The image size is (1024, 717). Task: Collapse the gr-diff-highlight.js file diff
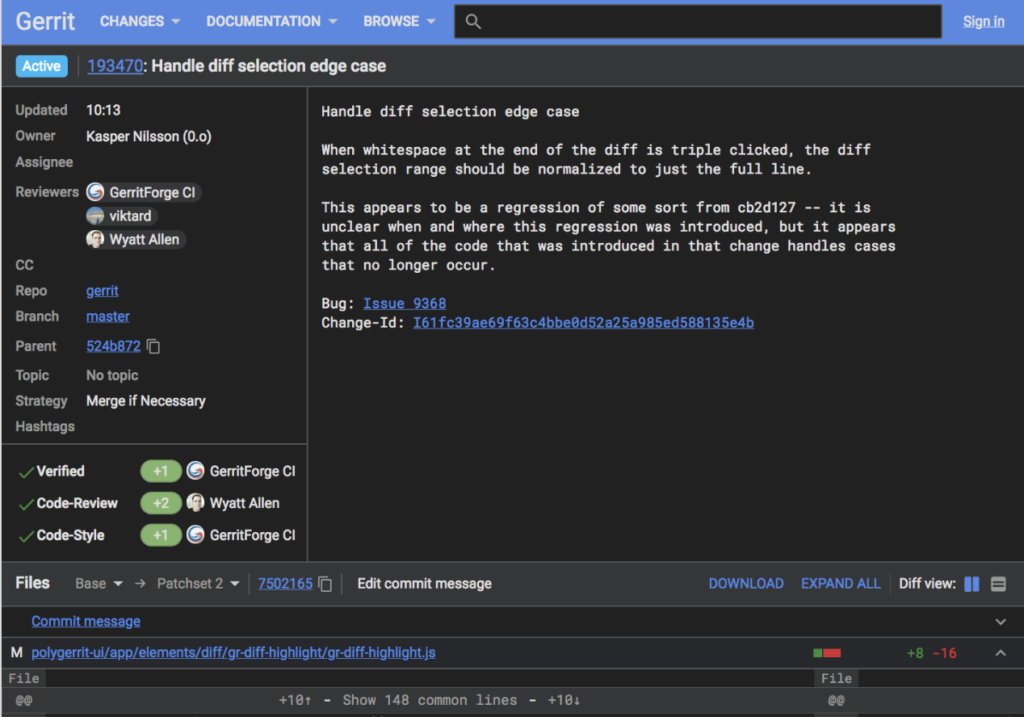click(x=1000, y=653)
